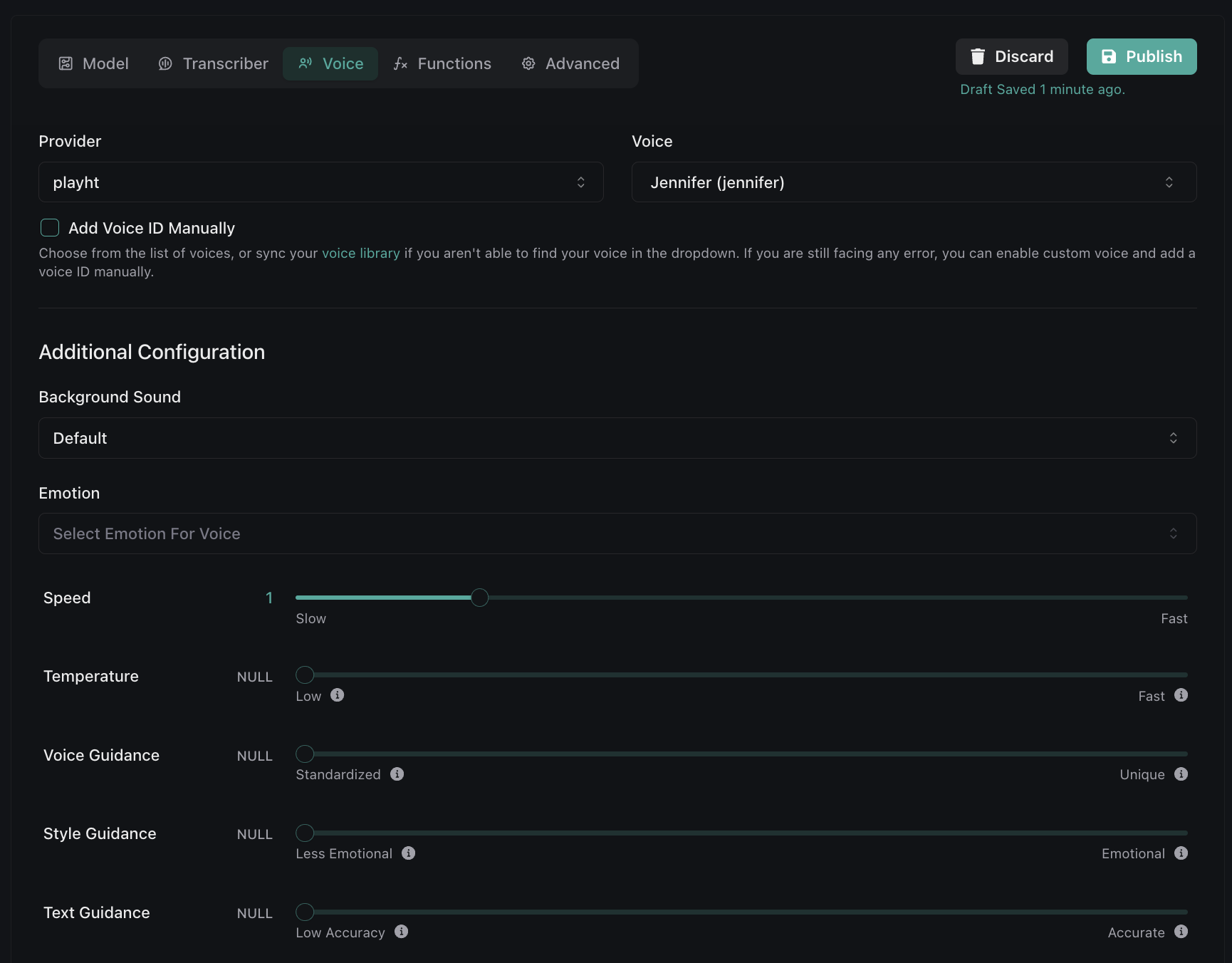Open the Provider dropdown showing playht
Screen dimensions: 1232x963
320,182
